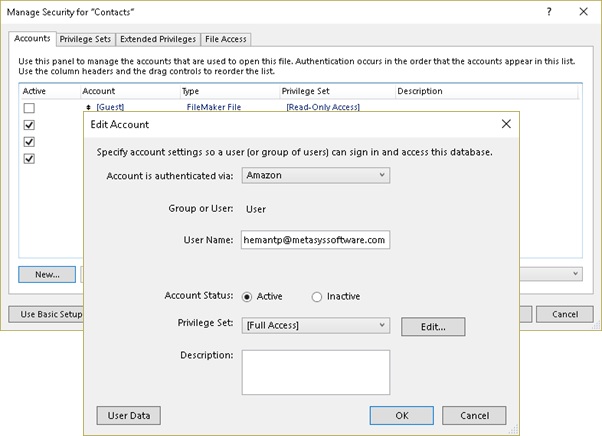Close the Edit Account dialog
This screenshot has width=602, height=436.
tap(506, 124)
